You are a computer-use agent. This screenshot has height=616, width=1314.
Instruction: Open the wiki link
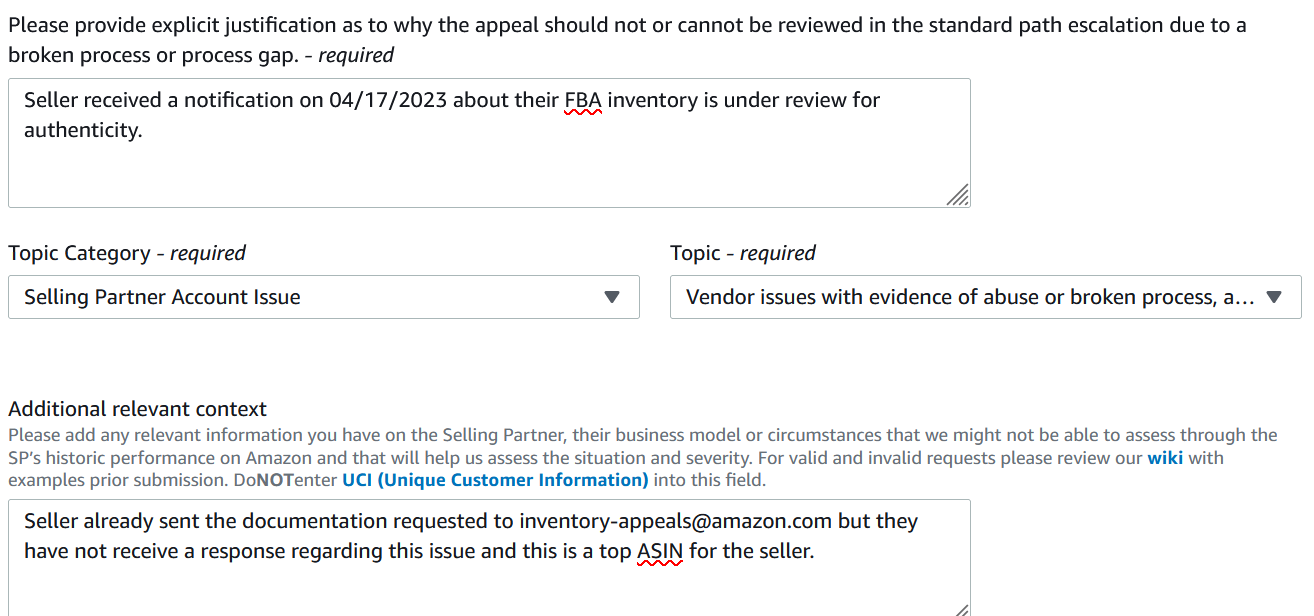coord(1165,458)
